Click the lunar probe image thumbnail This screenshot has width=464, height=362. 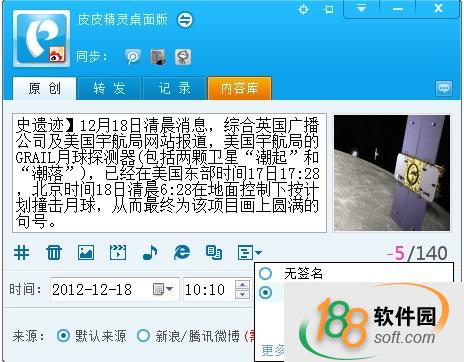tap(392, 173)
